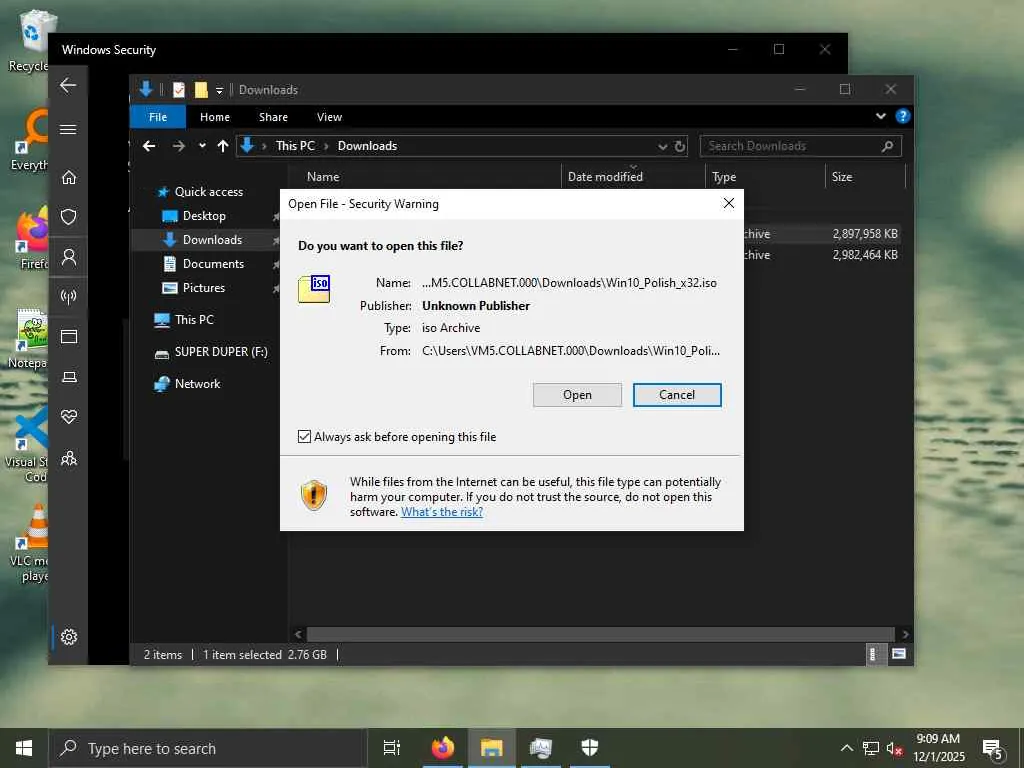Click This PC in the address bar
Screen dimensions: 1024x768
point(295,146)
